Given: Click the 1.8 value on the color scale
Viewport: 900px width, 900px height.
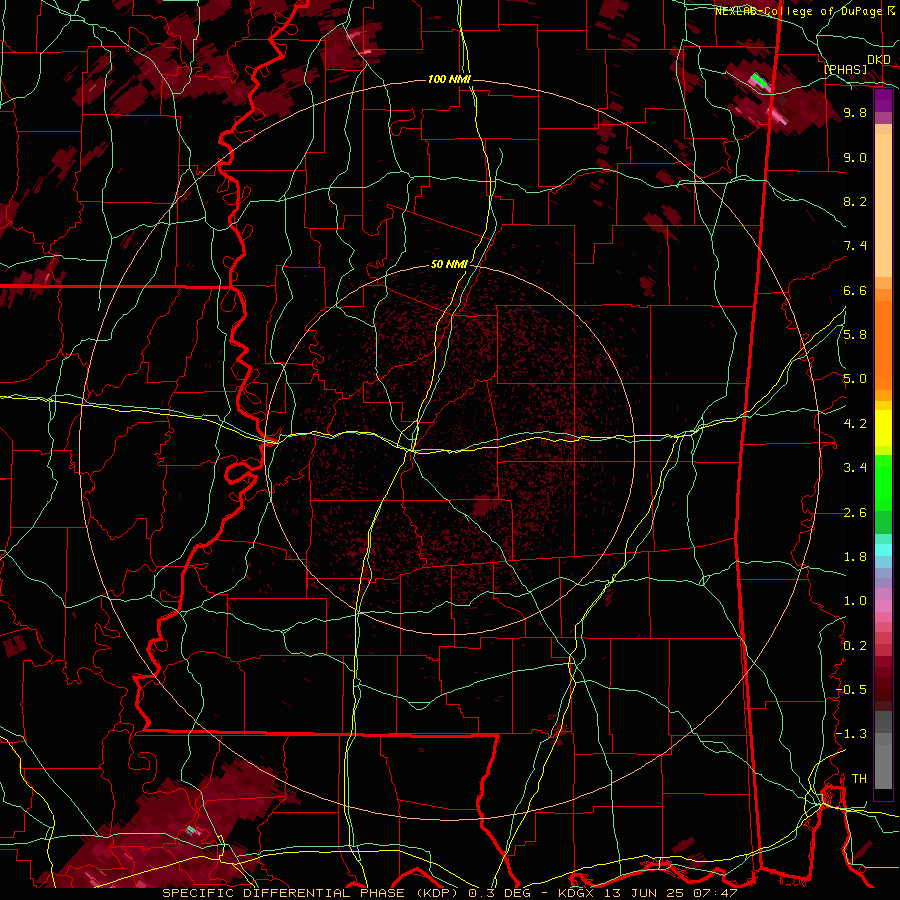Looking at the screenshot, I should [x=855, y=557].
